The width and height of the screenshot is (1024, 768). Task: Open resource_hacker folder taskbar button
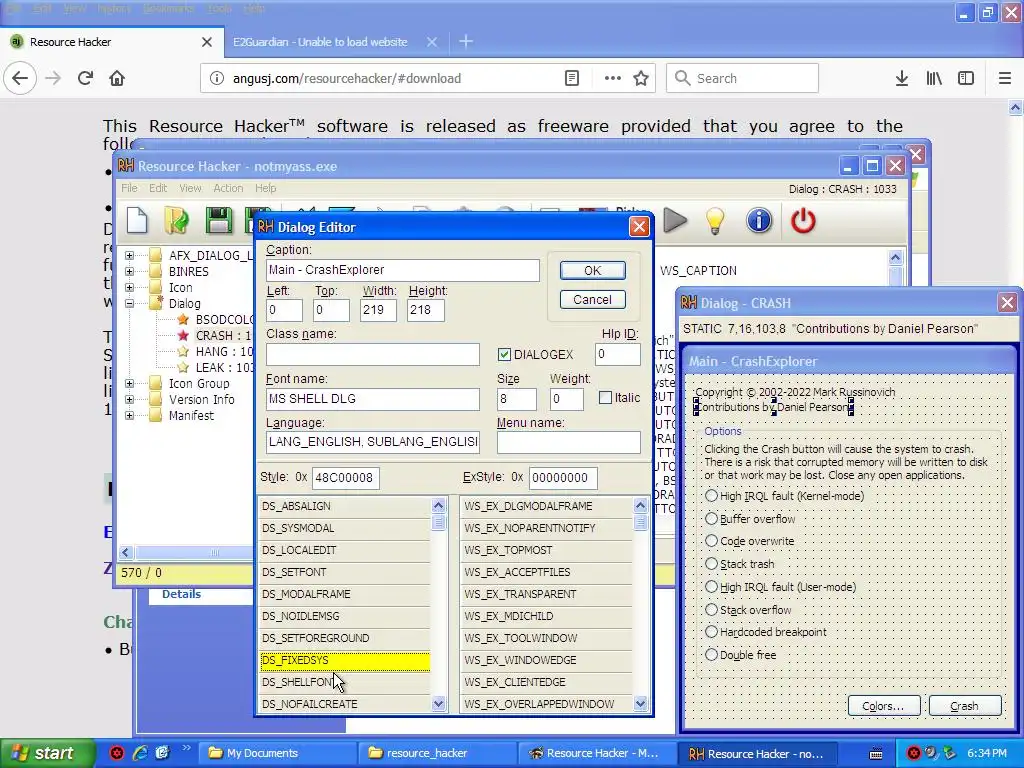coord(437,753)
